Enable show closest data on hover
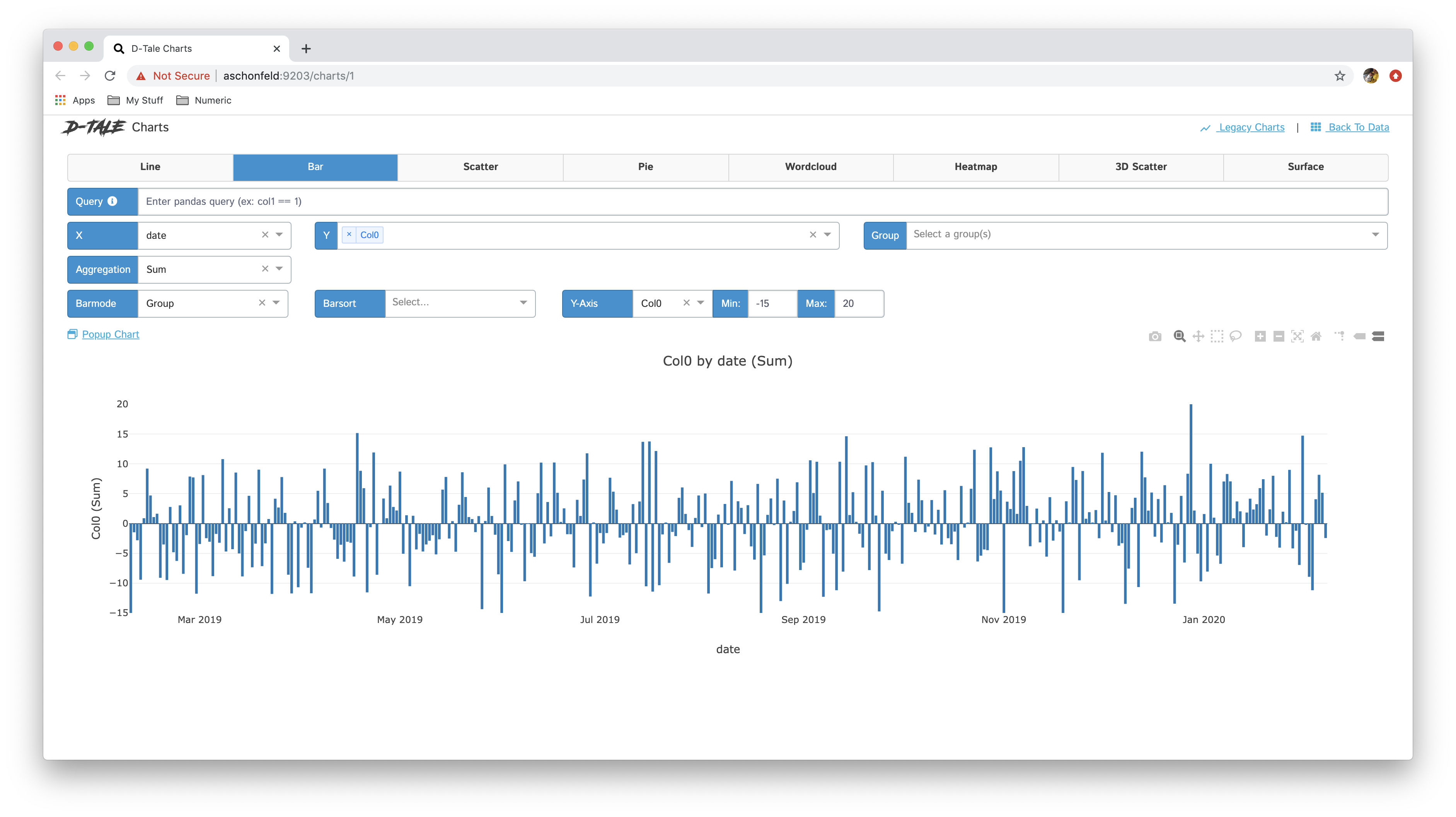The width and height of the screenshot is (1456, 817). 1359,336
